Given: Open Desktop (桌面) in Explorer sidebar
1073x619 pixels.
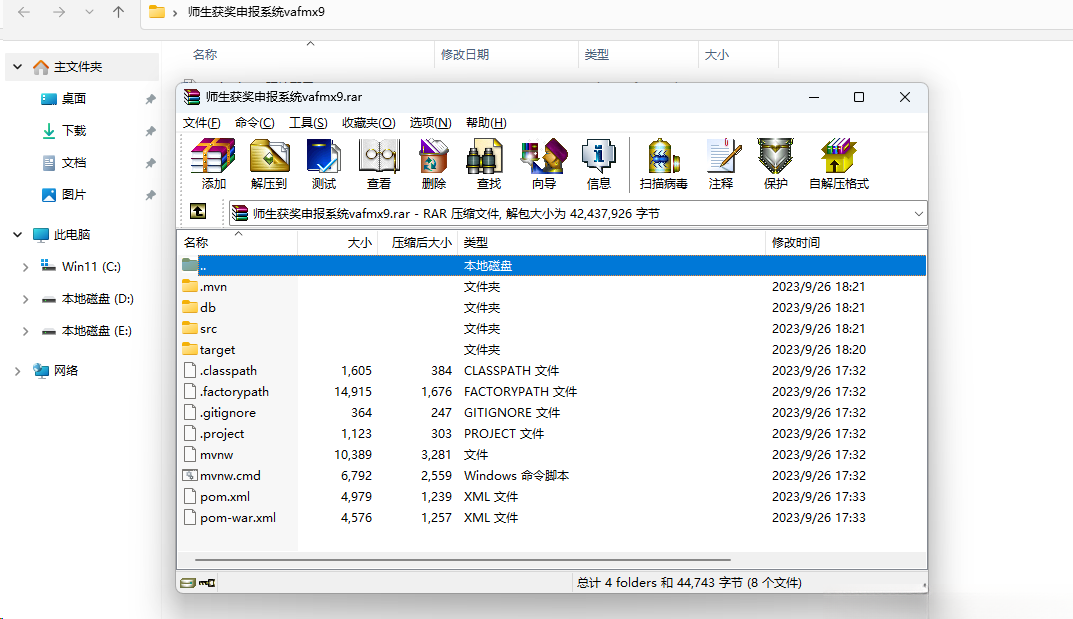Looking at the screenshot, I should point(73,98).
